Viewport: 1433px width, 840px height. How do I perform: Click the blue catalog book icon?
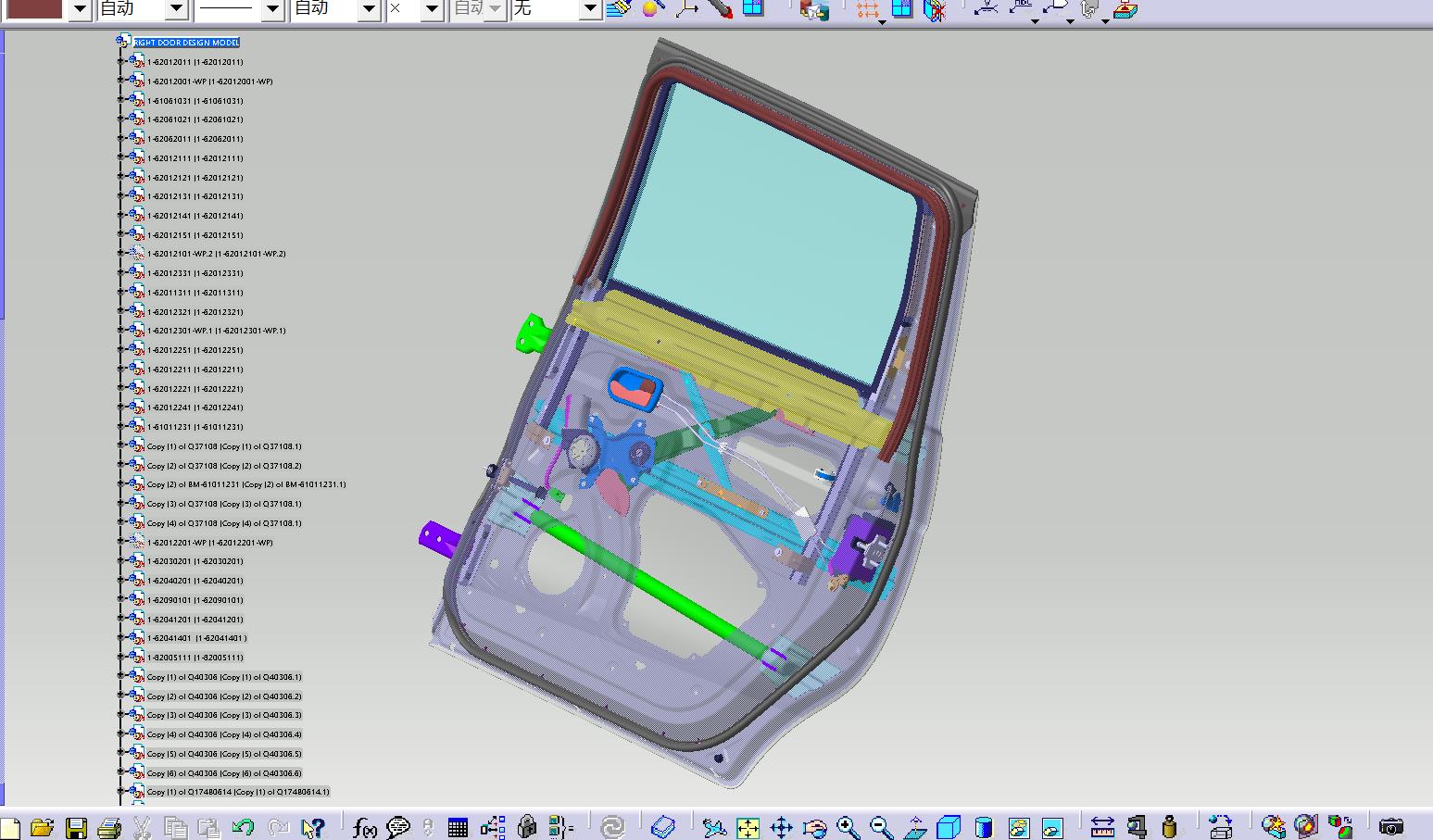[x=663, y=826]
